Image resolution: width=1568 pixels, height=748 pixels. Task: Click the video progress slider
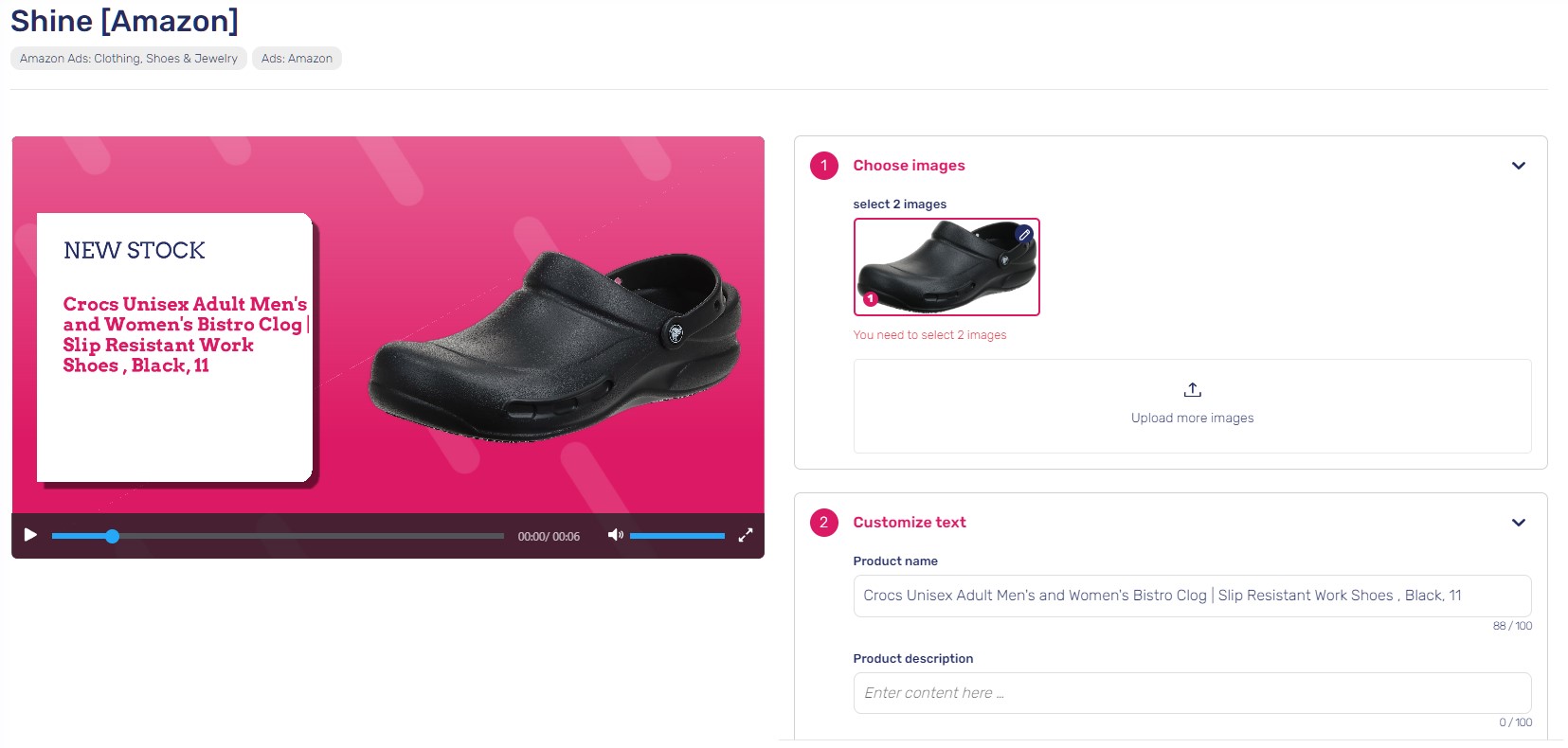pyautogui.click(x=278, y=536)
